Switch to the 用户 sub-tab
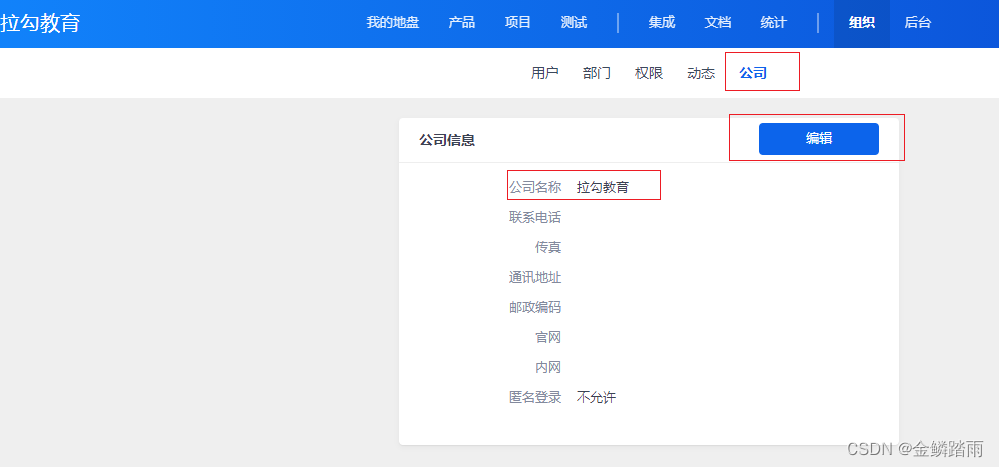The height and width of the screenshot is (467, 999). pyautogui.click(x=545, y=73)
